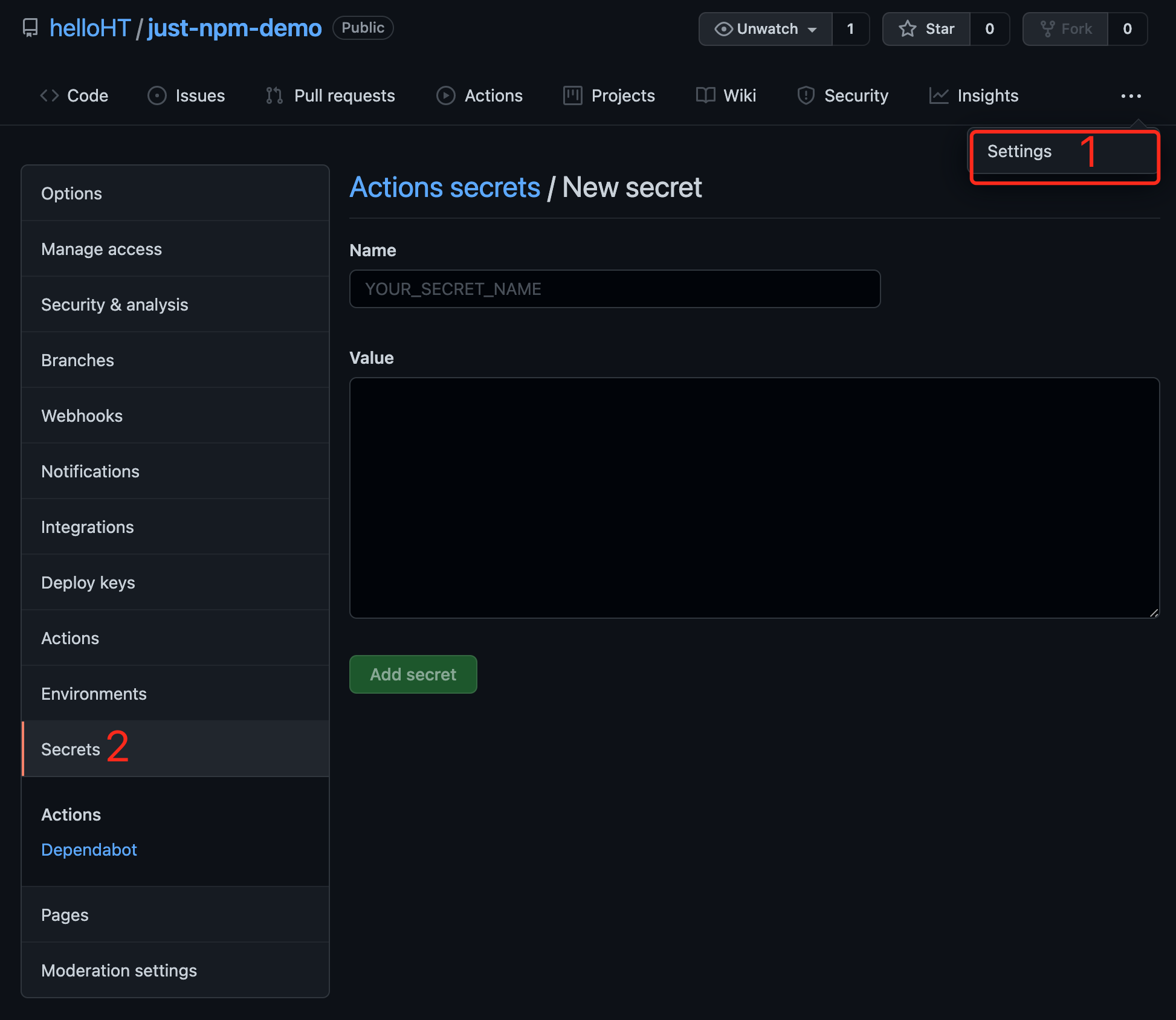Click the Security shield icon

tap(806, 95)
